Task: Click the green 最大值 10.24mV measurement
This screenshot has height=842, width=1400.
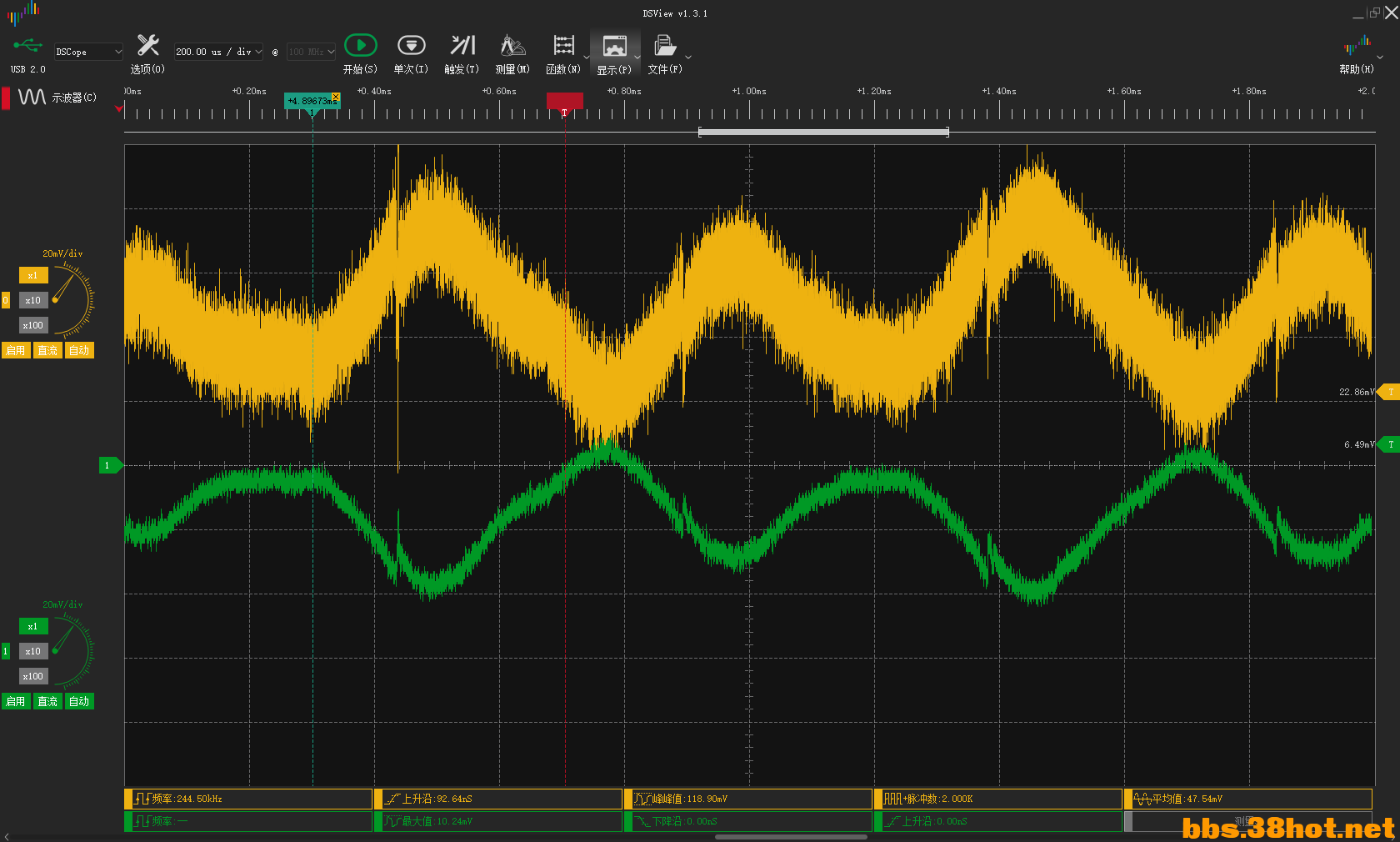Action: pyautogui.click(x=498, y=821)
